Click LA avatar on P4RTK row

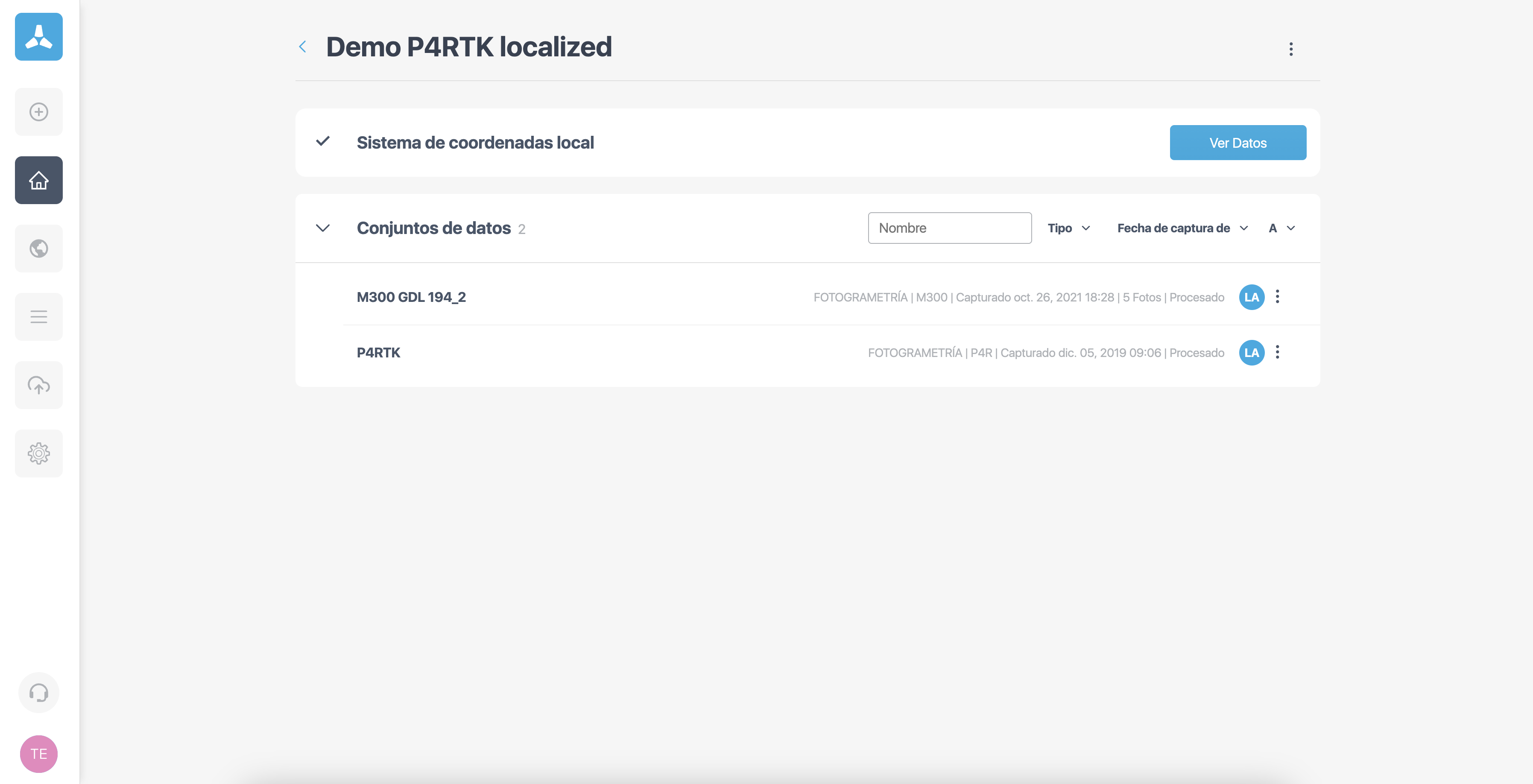[1252, 353]
